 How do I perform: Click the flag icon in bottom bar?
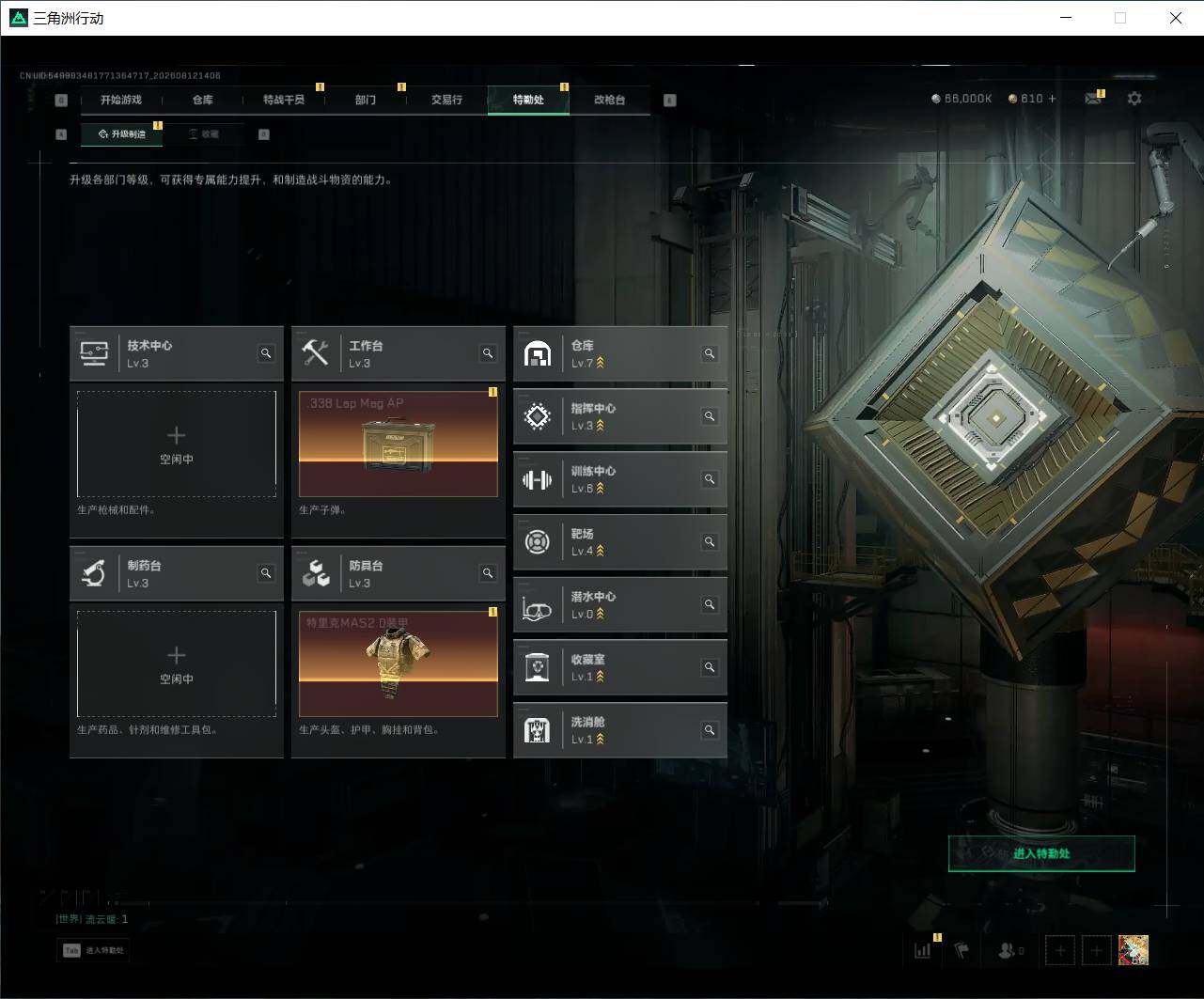(962, 950)
